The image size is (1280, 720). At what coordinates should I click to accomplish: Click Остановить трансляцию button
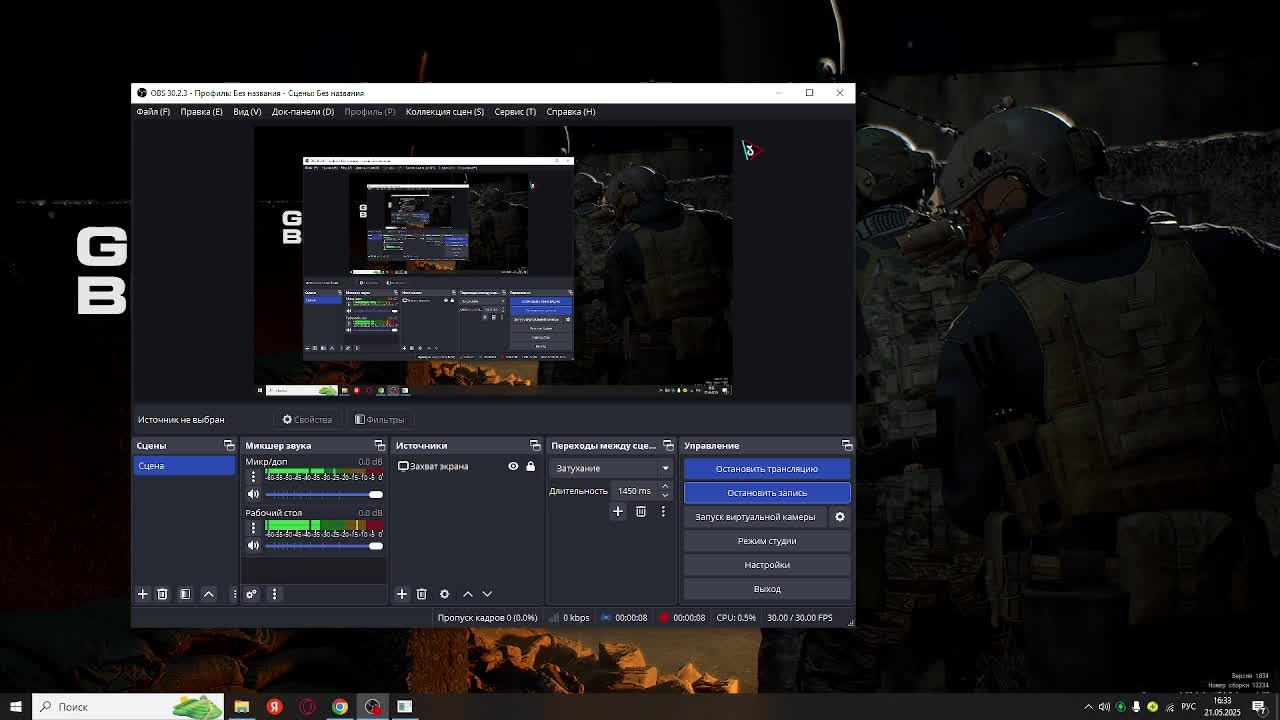click(x=767, y=469)
